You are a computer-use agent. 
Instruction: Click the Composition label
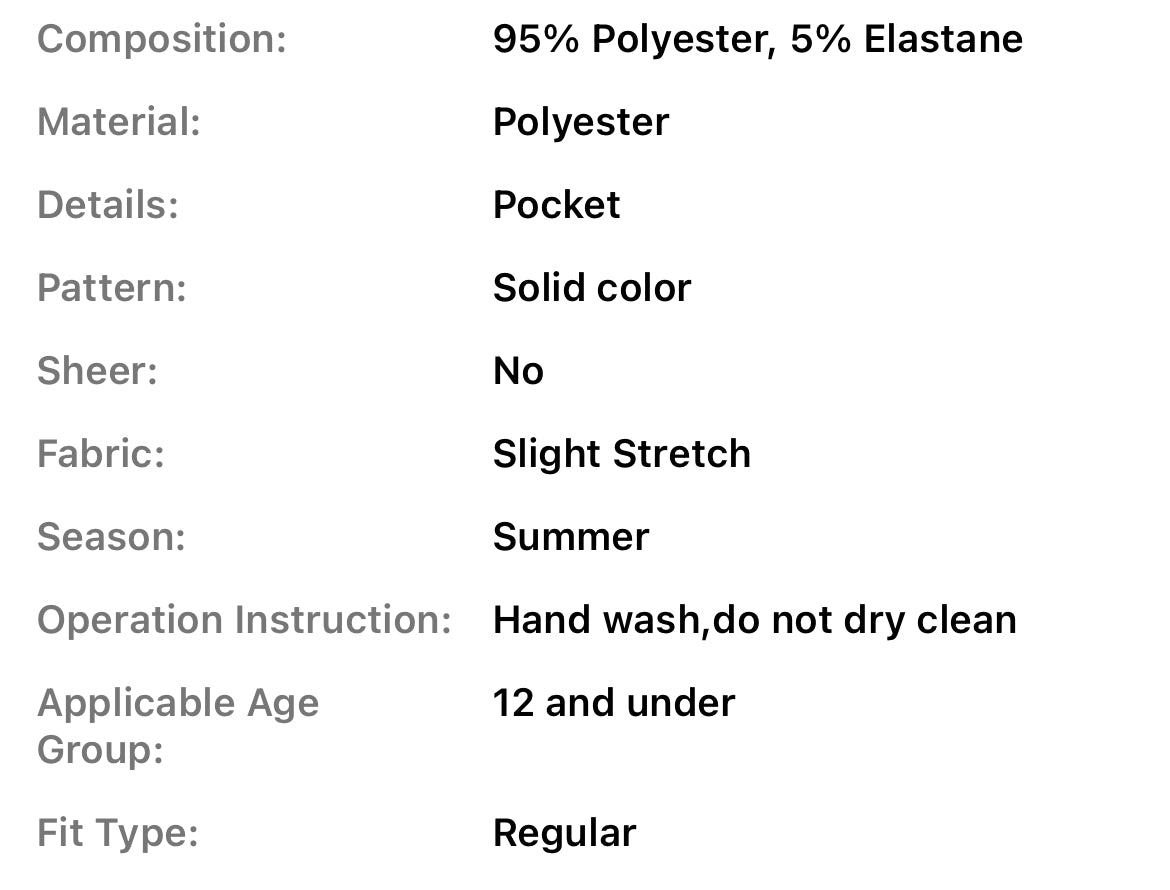click(161, 40)
